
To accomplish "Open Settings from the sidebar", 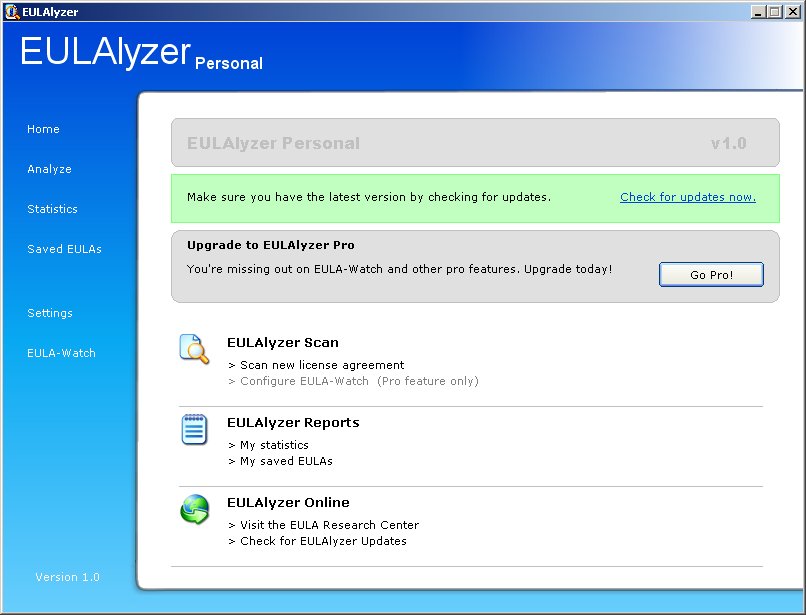I will pyautogui.click(x=50, y=313).
